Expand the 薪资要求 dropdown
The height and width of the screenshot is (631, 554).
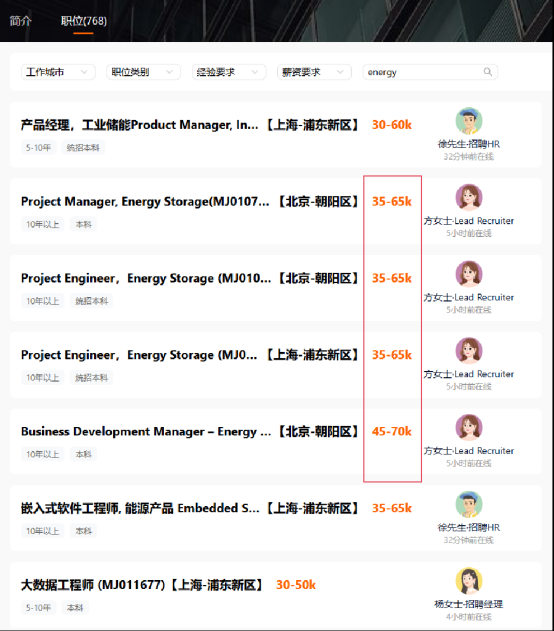point(314,72)
